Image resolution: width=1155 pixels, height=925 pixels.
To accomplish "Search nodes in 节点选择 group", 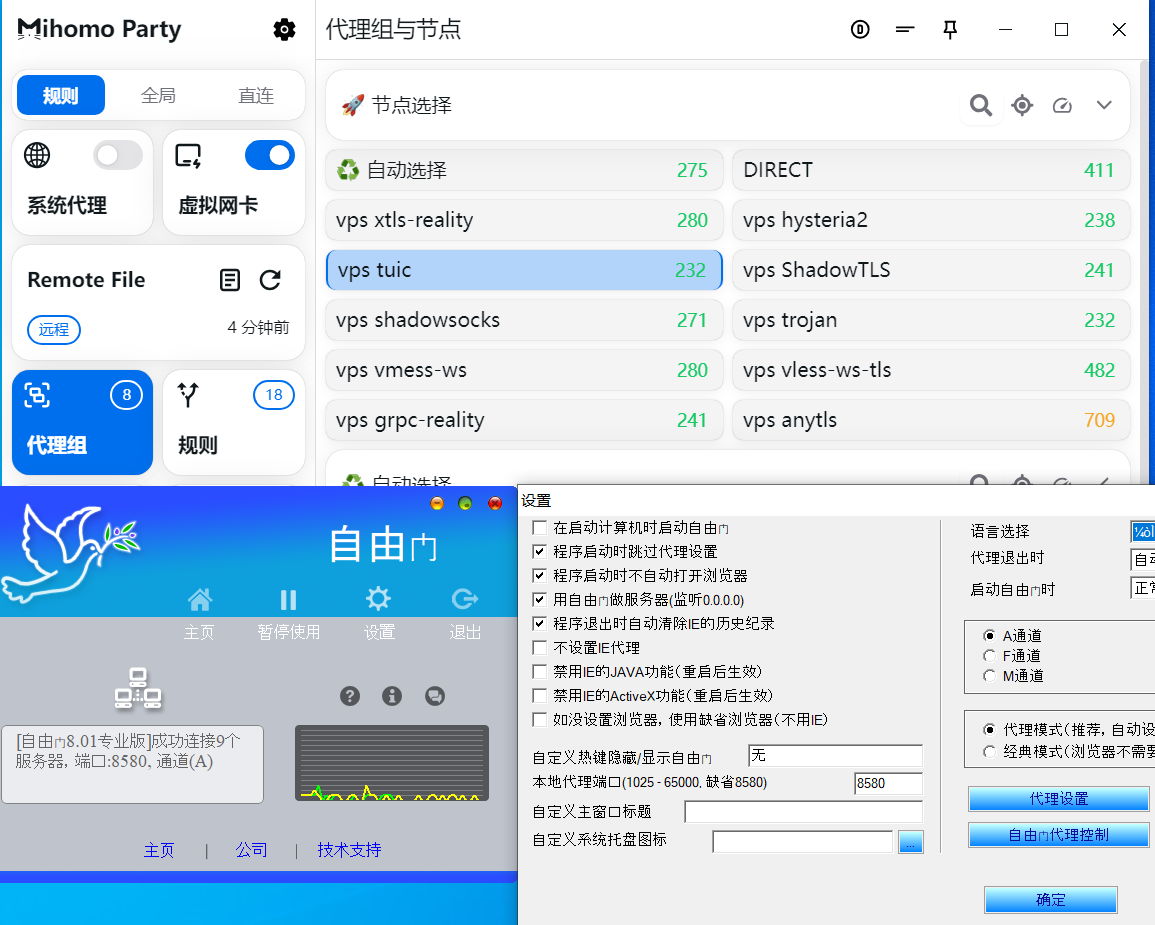I will pos(980,105).
